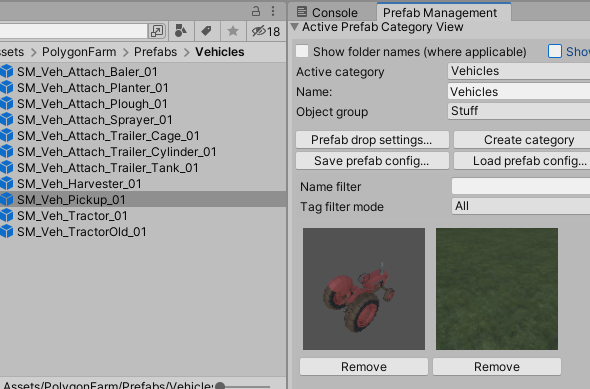Click the project search input field

[73, 31]
